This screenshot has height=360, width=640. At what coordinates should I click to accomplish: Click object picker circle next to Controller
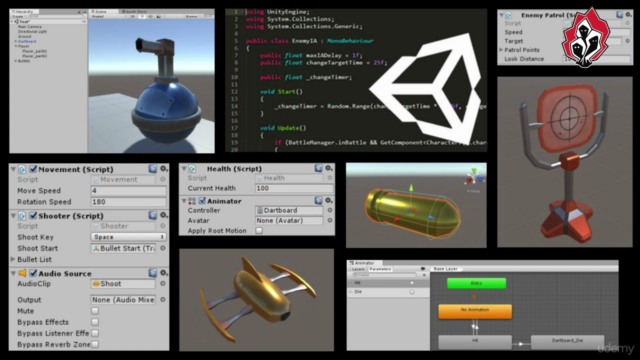pyautogui.click(x=329, y=210)
